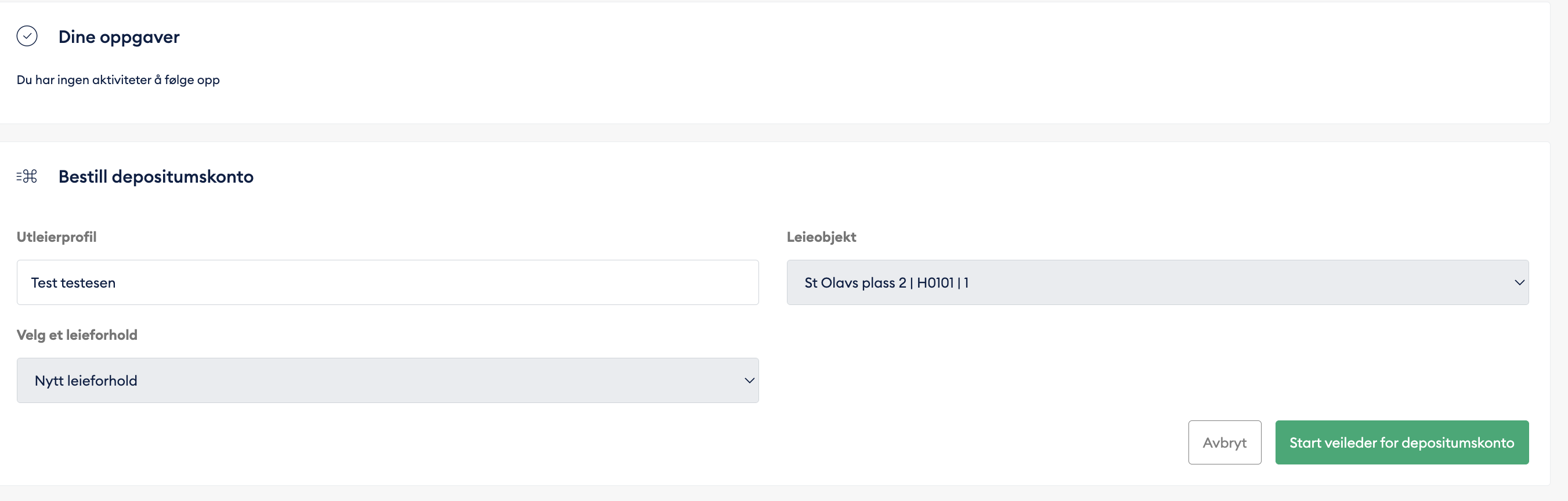Click the checkmark circle icon beside Dine oppgaver
Viewport: 1568px width, 501px height.
(27, 37)
